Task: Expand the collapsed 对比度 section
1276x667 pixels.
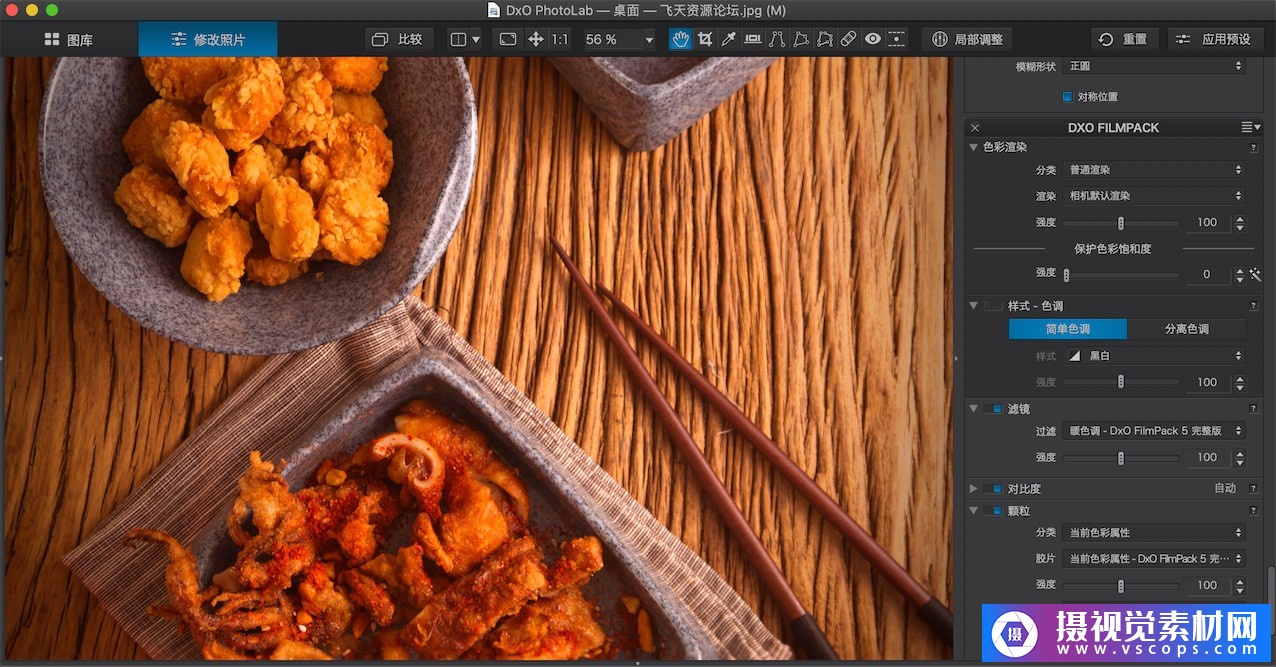Action: point(974,489)
